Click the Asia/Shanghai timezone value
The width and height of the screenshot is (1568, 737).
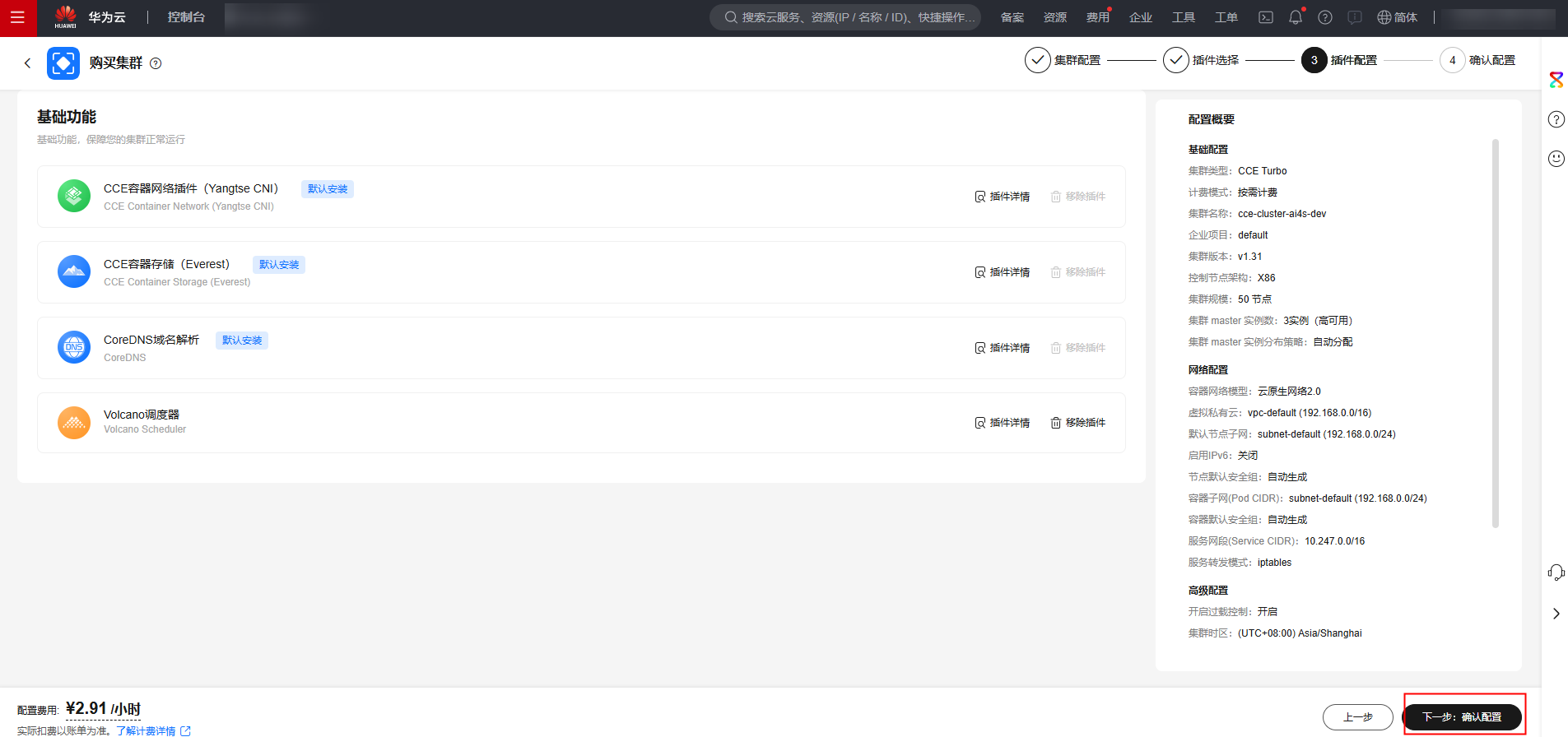point(1300,633)
